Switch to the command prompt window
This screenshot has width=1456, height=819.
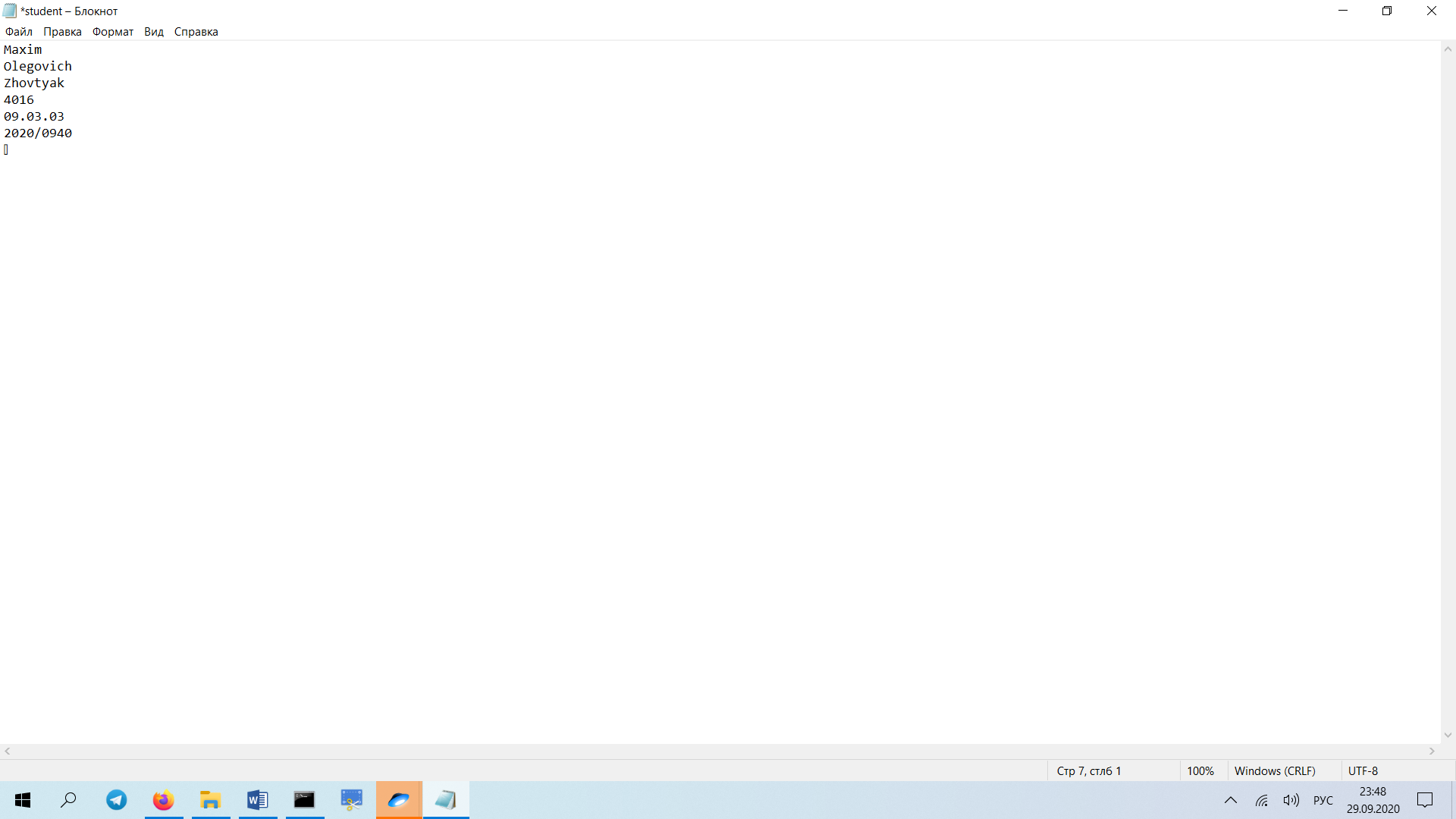click(305, 800)
